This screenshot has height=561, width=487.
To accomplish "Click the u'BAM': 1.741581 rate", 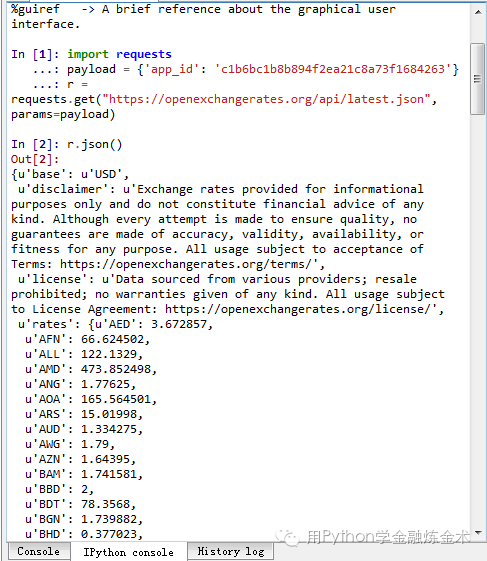I will click(84, 474).
